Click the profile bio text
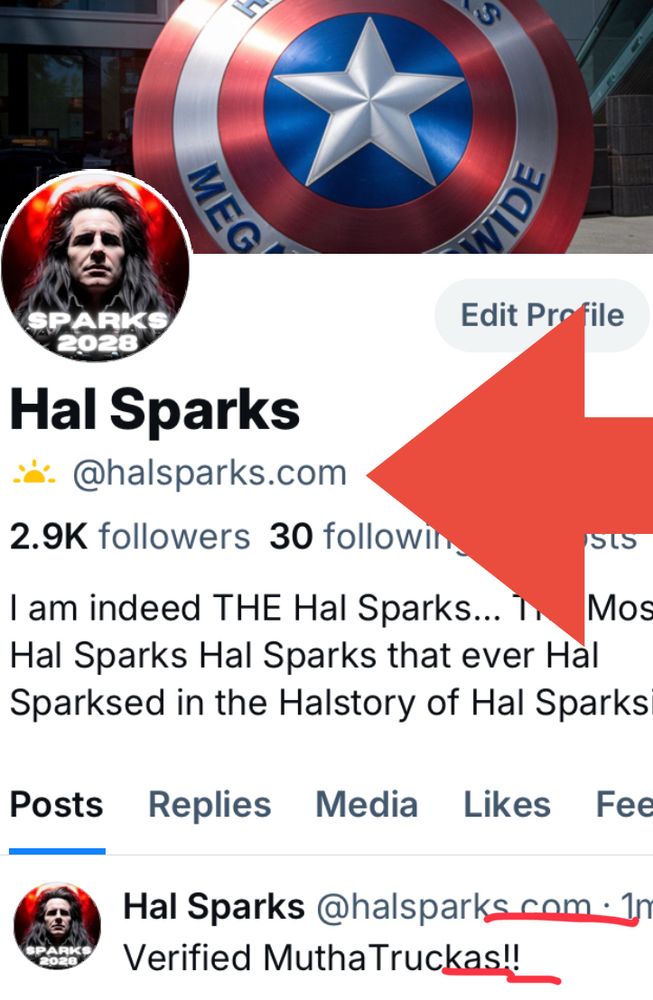The image size is (653, 1000). (332, 655)
